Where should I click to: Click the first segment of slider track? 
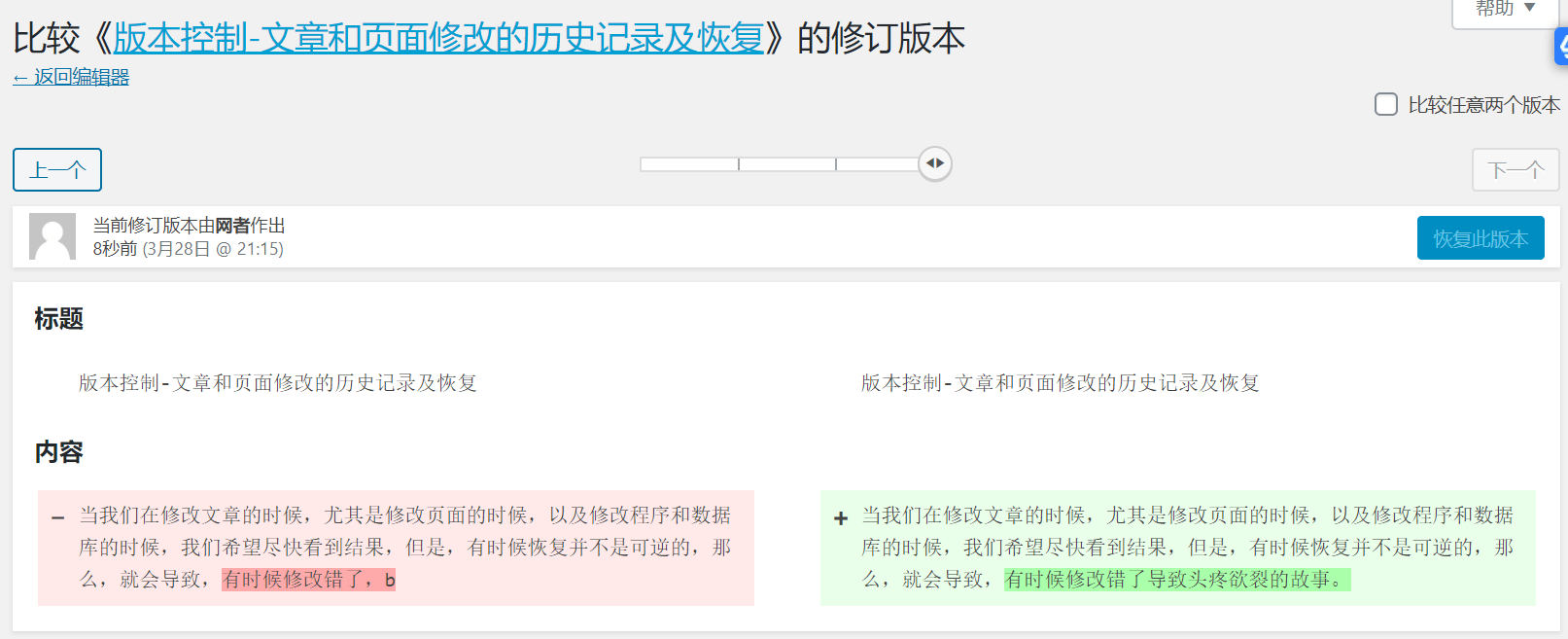pyautogui.click(x=689, y=164)
